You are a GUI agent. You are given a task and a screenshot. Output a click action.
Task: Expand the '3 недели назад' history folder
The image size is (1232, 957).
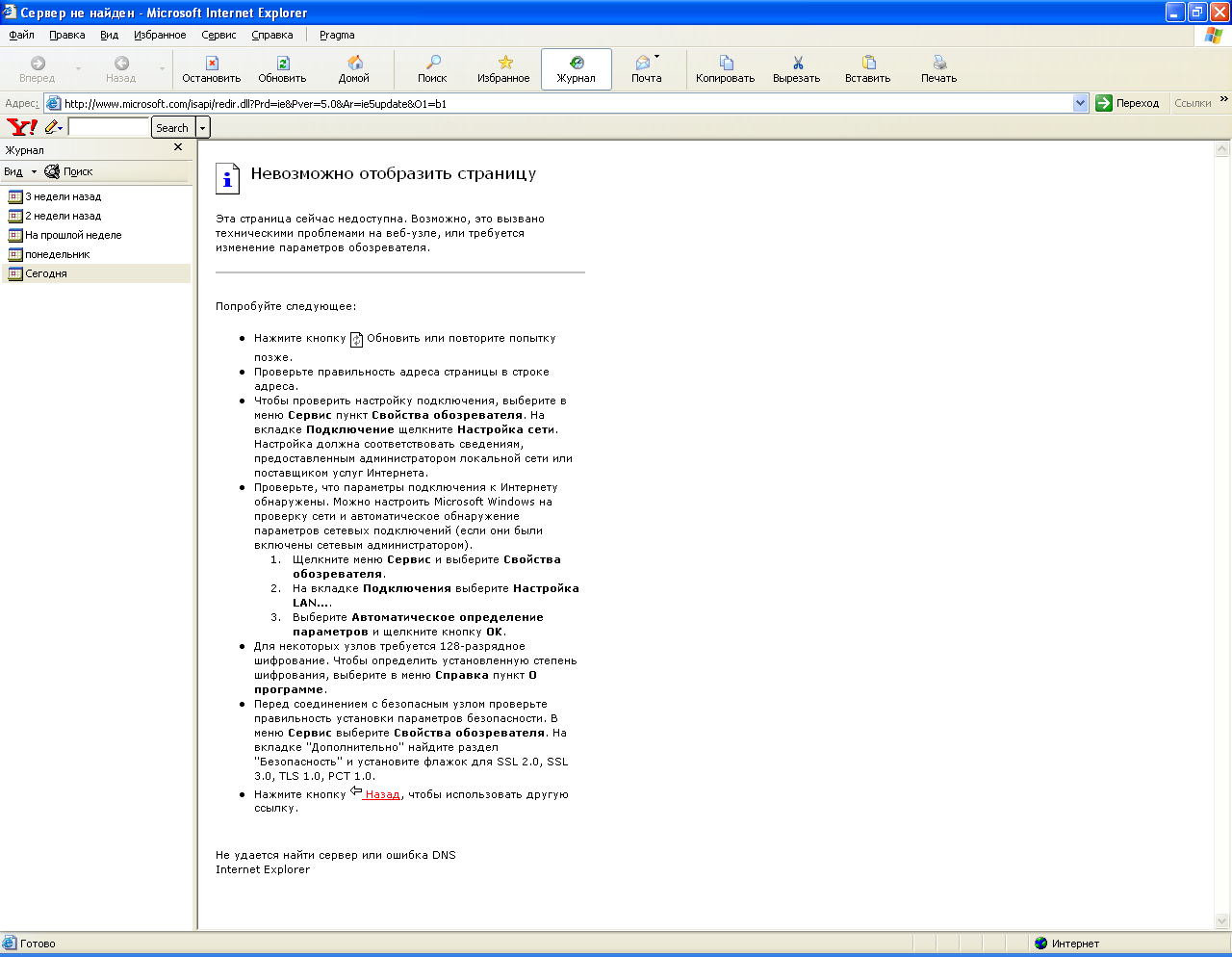pyautogui.click(x=55, y=196)
